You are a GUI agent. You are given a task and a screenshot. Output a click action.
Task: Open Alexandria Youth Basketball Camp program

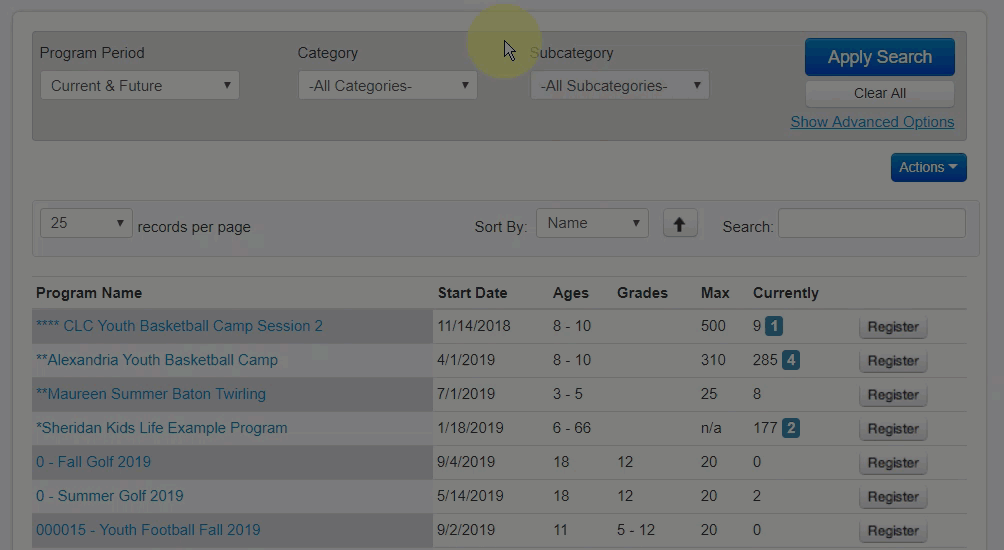pos(157,360)
